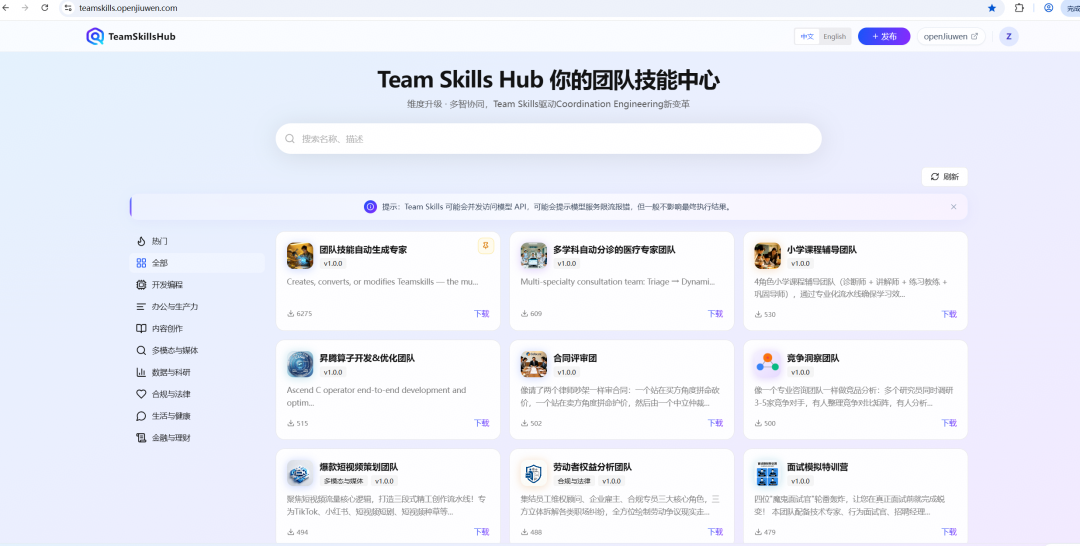Open the browser profile icon

click(x=1048, y=8)
